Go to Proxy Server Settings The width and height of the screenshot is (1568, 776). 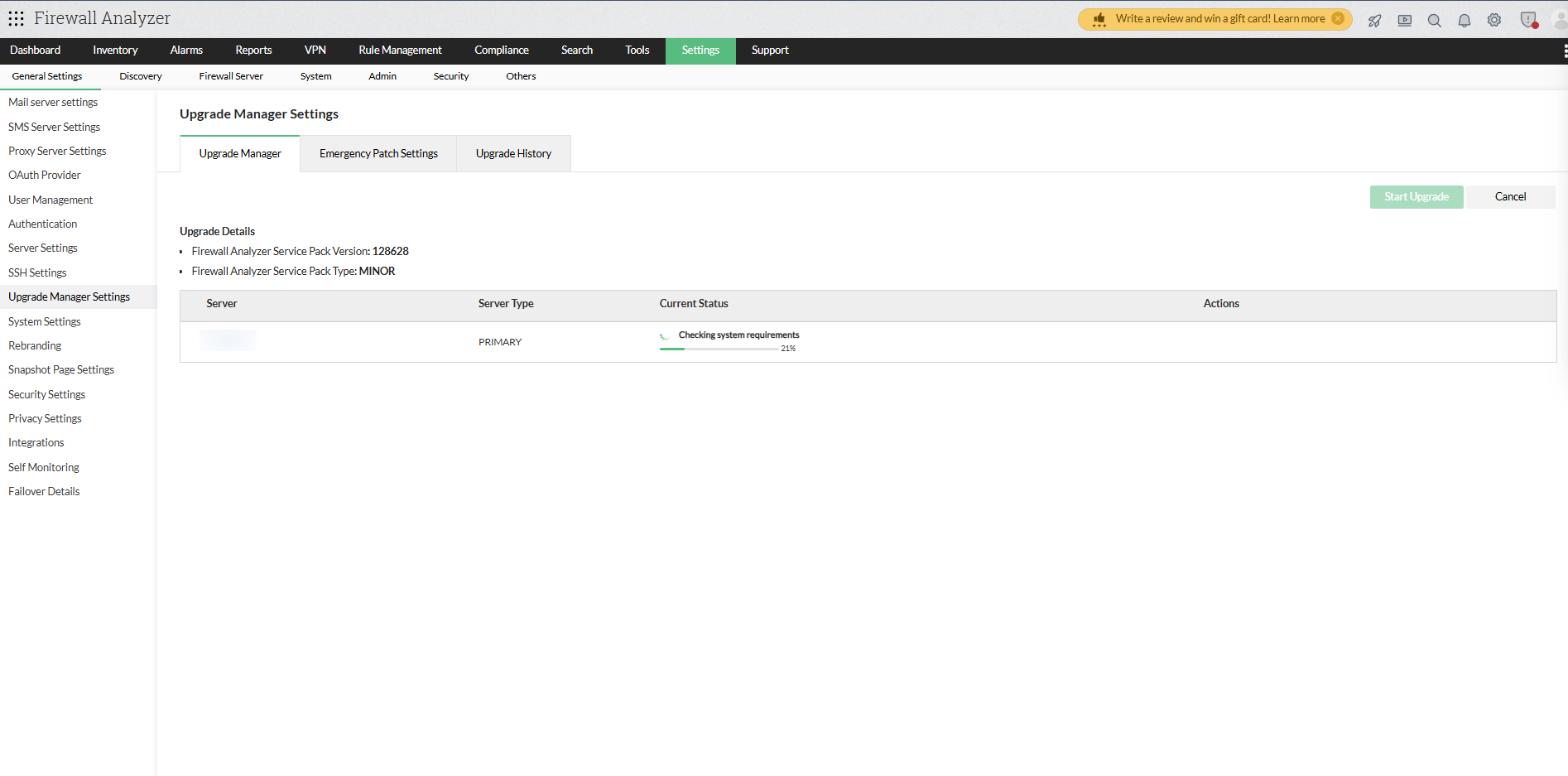click(x=57, y=152)
